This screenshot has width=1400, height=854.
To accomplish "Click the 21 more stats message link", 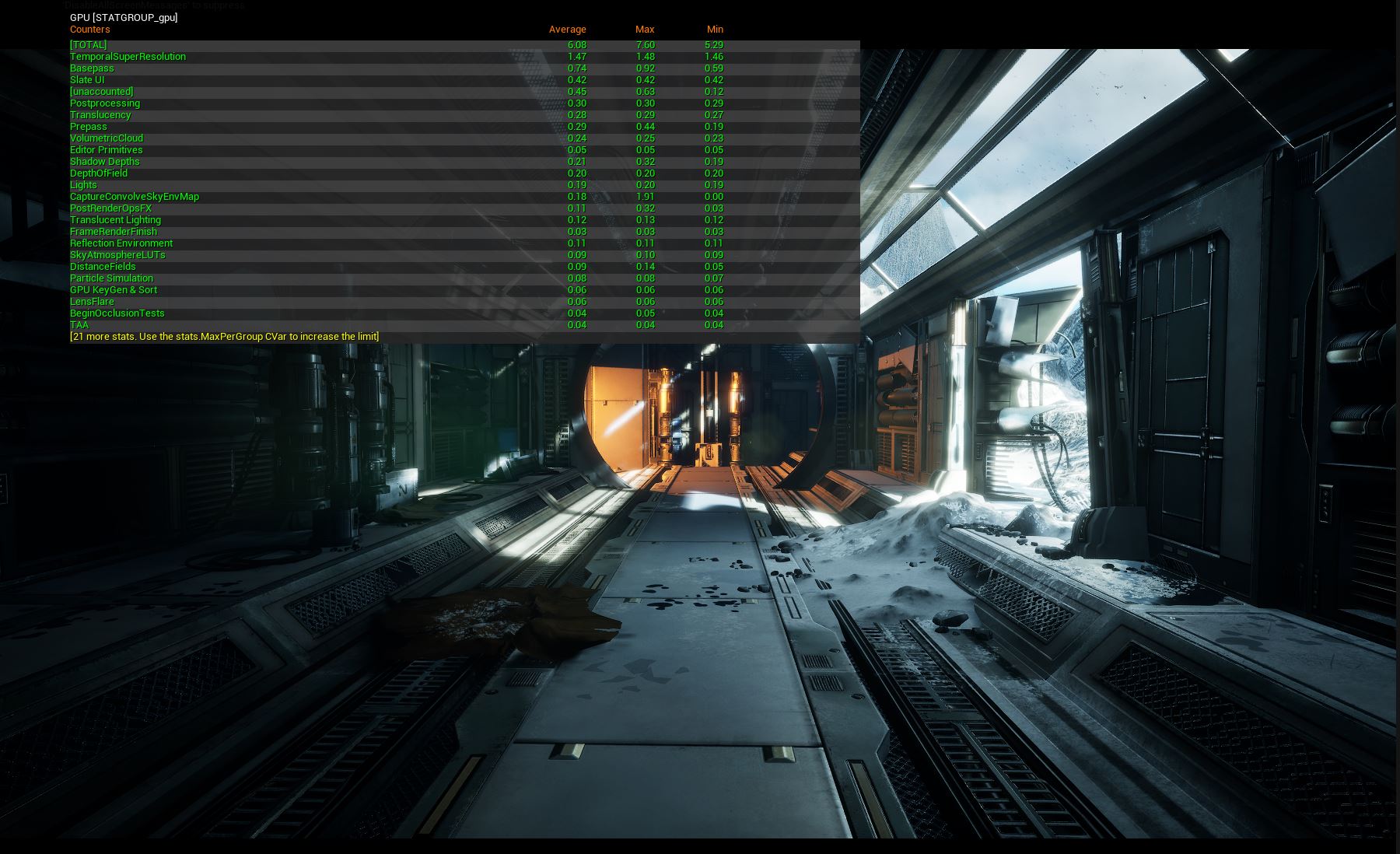I will [x=224, y=336].
